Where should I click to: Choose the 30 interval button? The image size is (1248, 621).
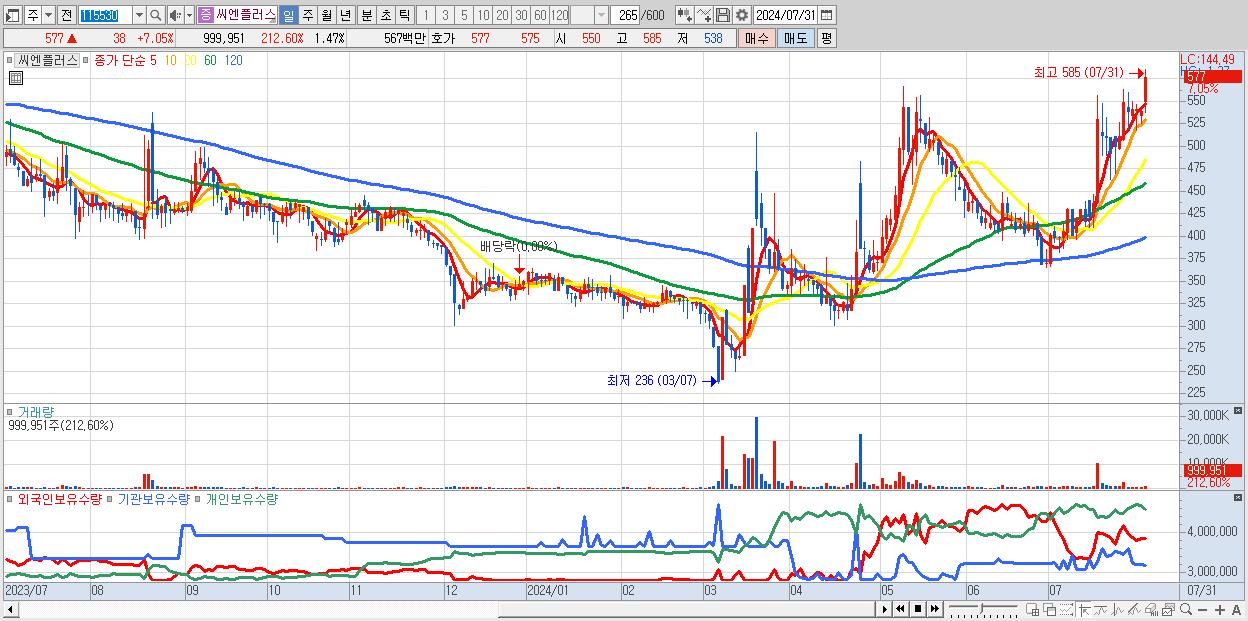tap(521, 16)
